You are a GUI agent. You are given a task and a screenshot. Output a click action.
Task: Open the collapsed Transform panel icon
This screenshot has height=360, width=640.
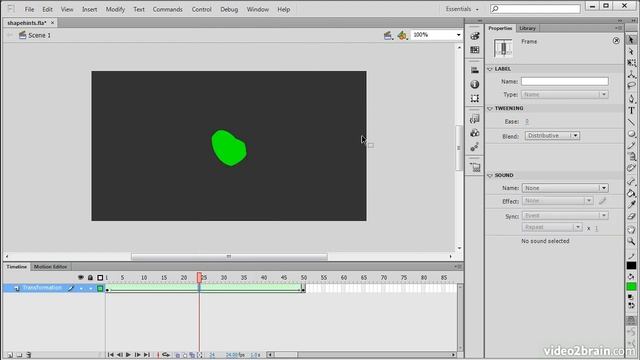coord(474,98)
